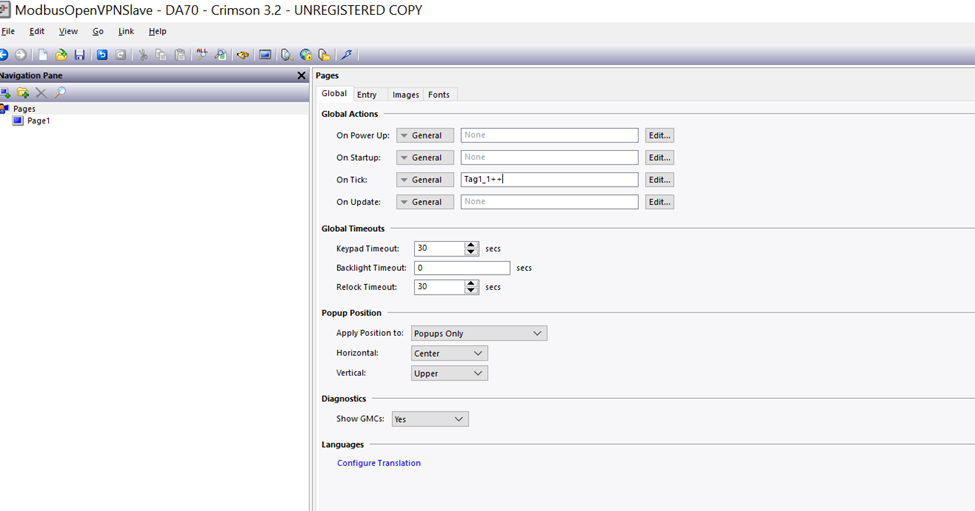Click the Copy icon in toolbar
The height and width of the screenshot is (511, 975).
click(x=161, y=55)
